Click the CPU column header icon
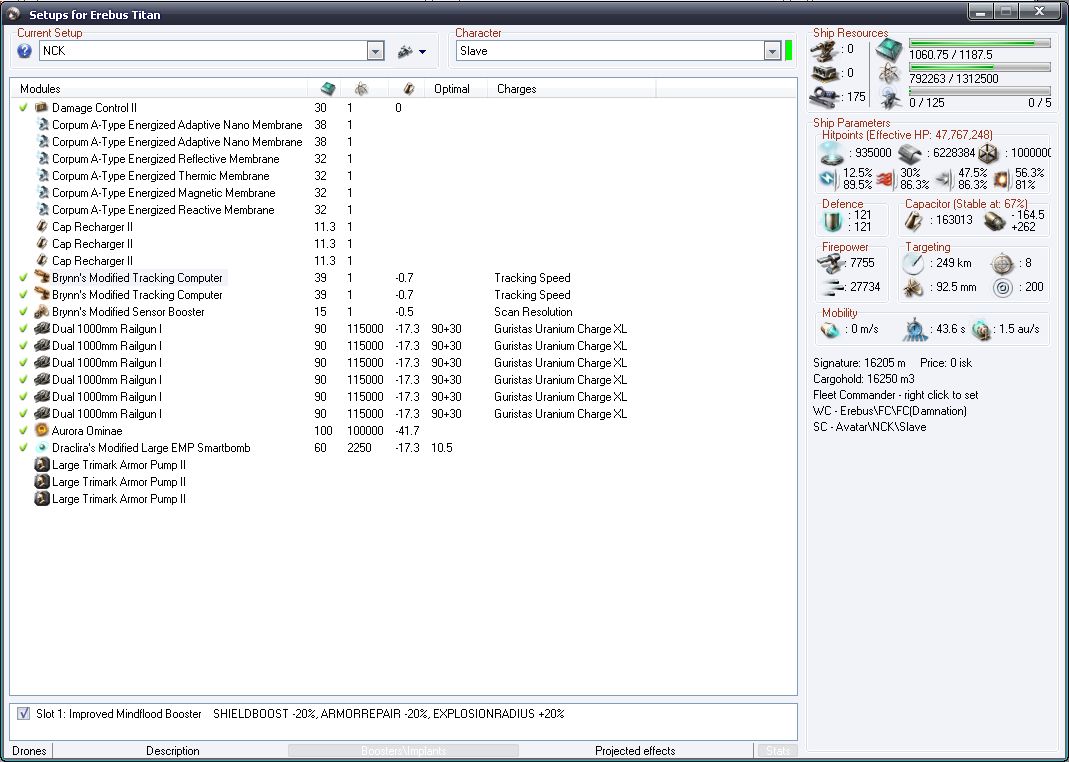Viewport: 1069px width, 762px height. coord(328,89)
